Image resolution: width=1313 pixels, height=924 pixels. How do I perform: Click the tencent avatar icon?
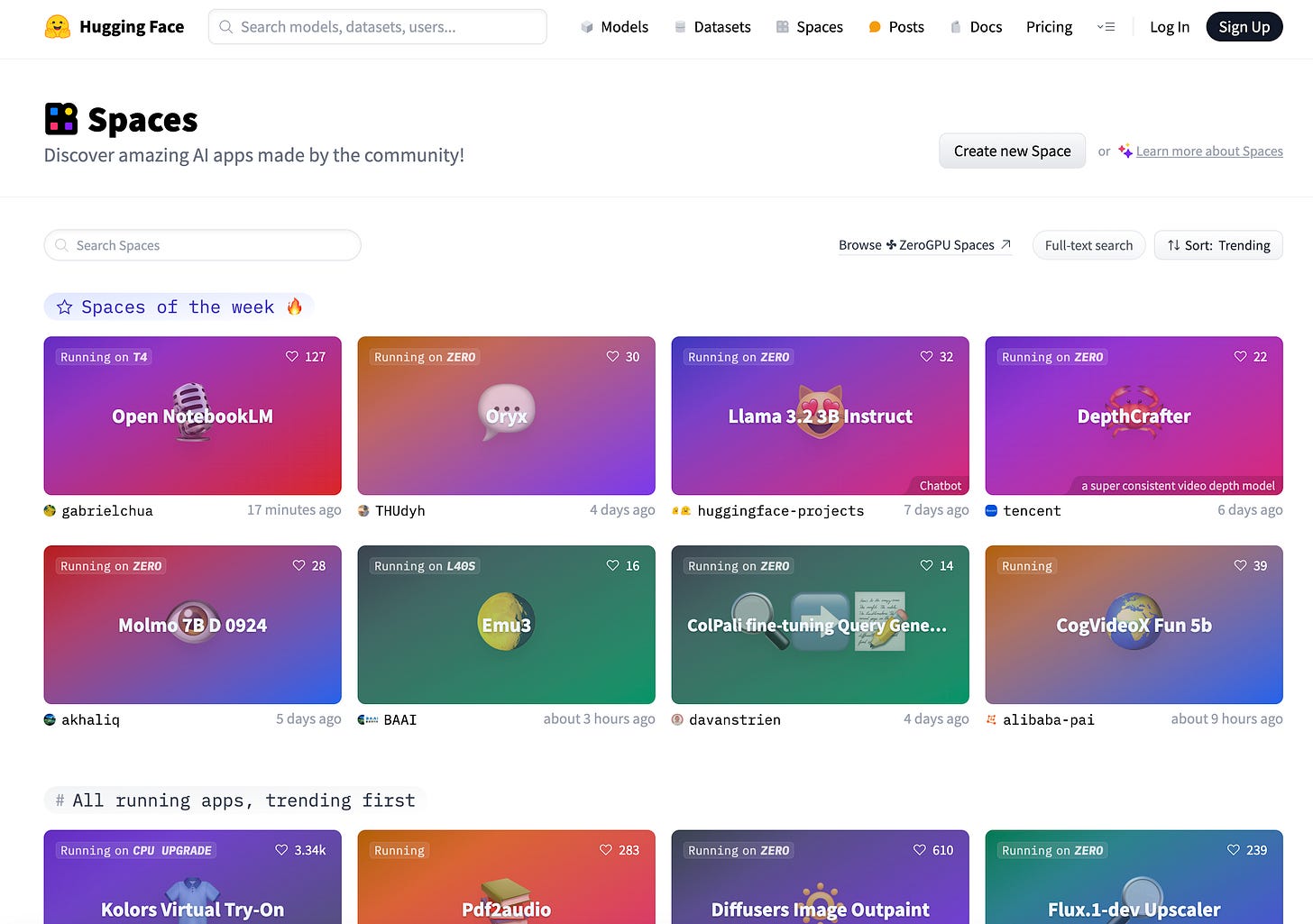click(x=991, y=511)
